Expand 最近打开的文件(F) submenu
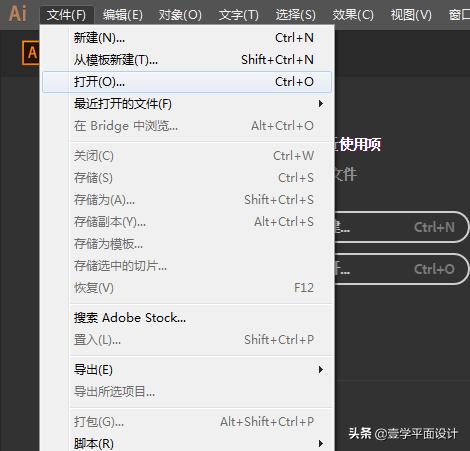 pyautogui.click(x=187, y=104)
